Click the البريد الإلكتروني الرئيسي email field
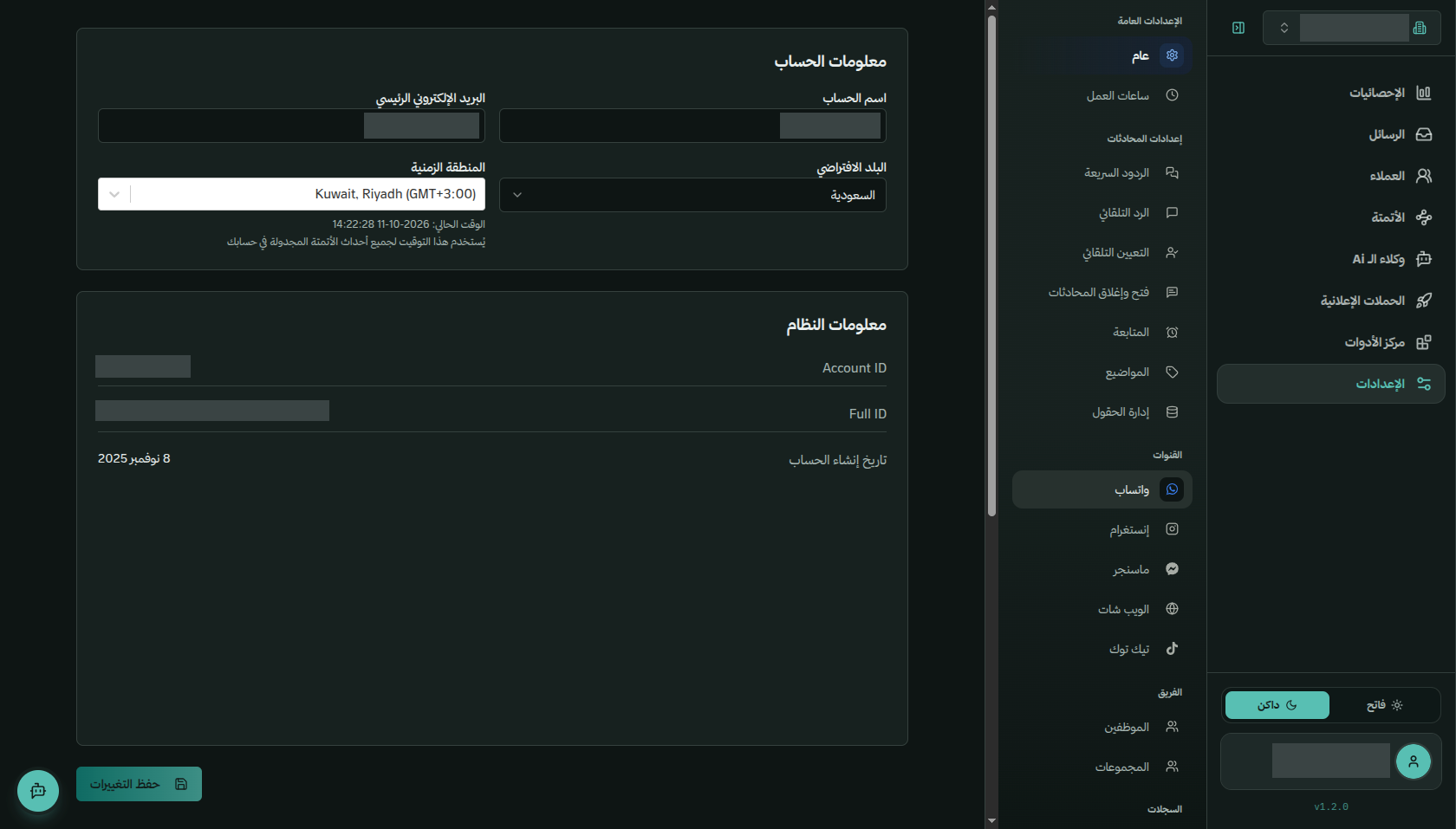The width and height of the screenshot is (1456, 829). (291, 126)
